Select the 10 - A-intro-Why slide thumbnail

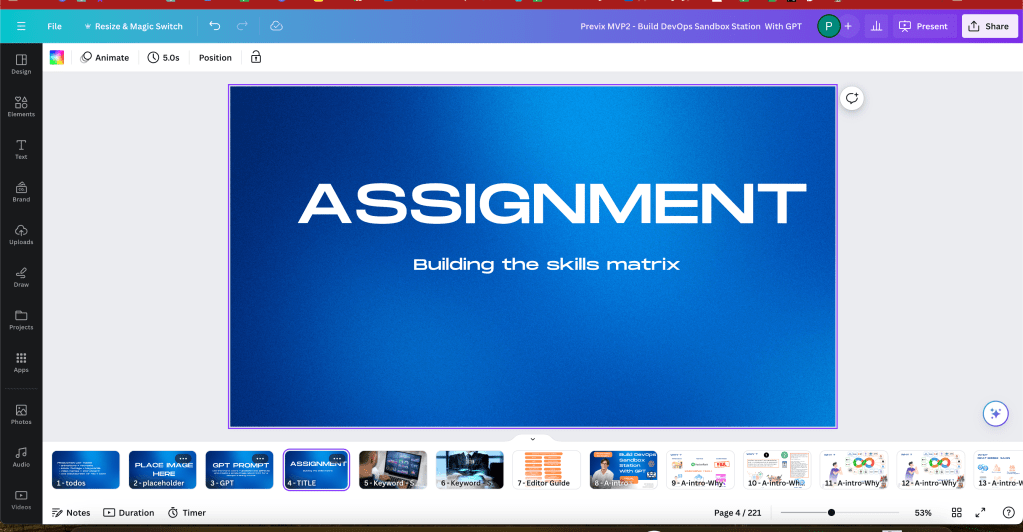(776, 469)
